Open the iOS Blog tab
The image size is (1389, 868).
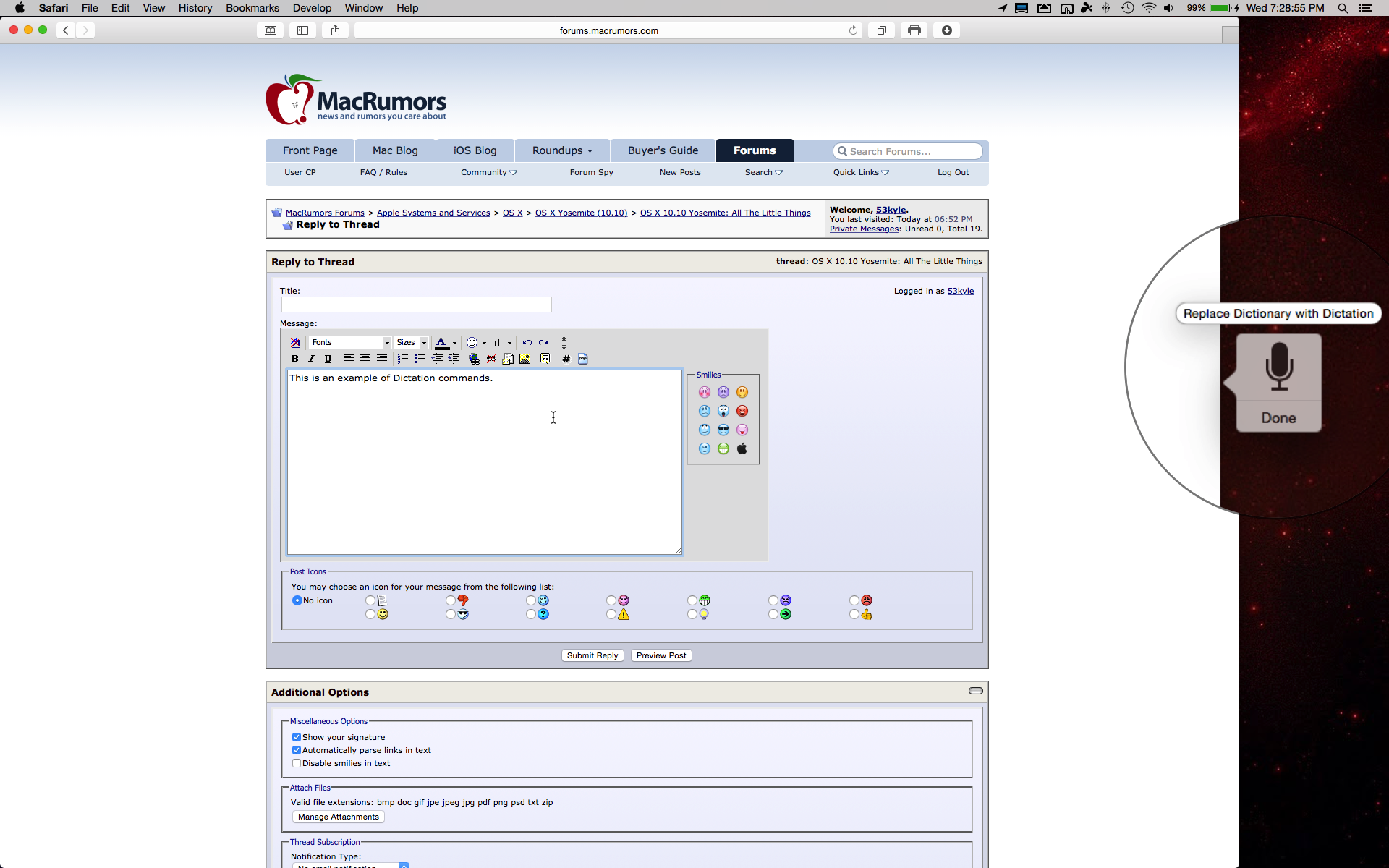[x=475, y=150]
